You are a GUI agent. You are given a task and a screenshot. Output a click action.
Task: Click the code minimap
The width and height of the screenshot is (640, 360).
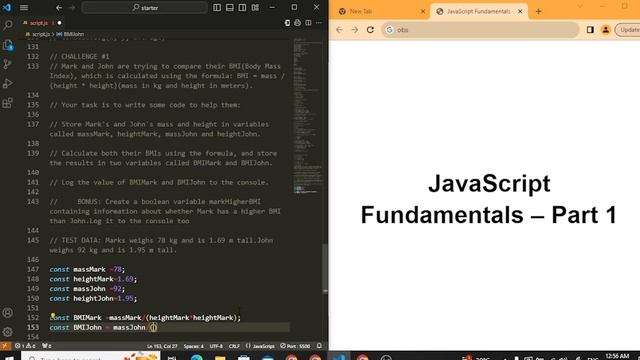click(307, 116)
